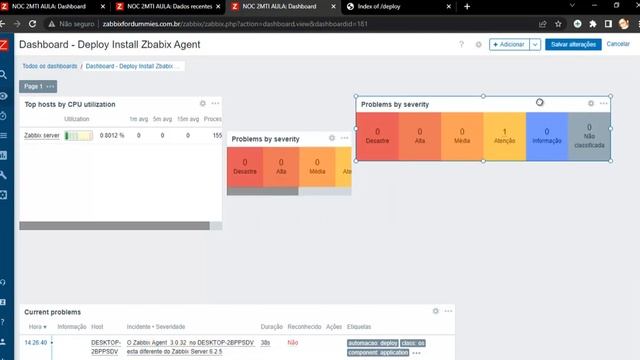Open the Inventory list icon in sidebar
This screenshot has height=360, width=640.
[x=3, y=135]
